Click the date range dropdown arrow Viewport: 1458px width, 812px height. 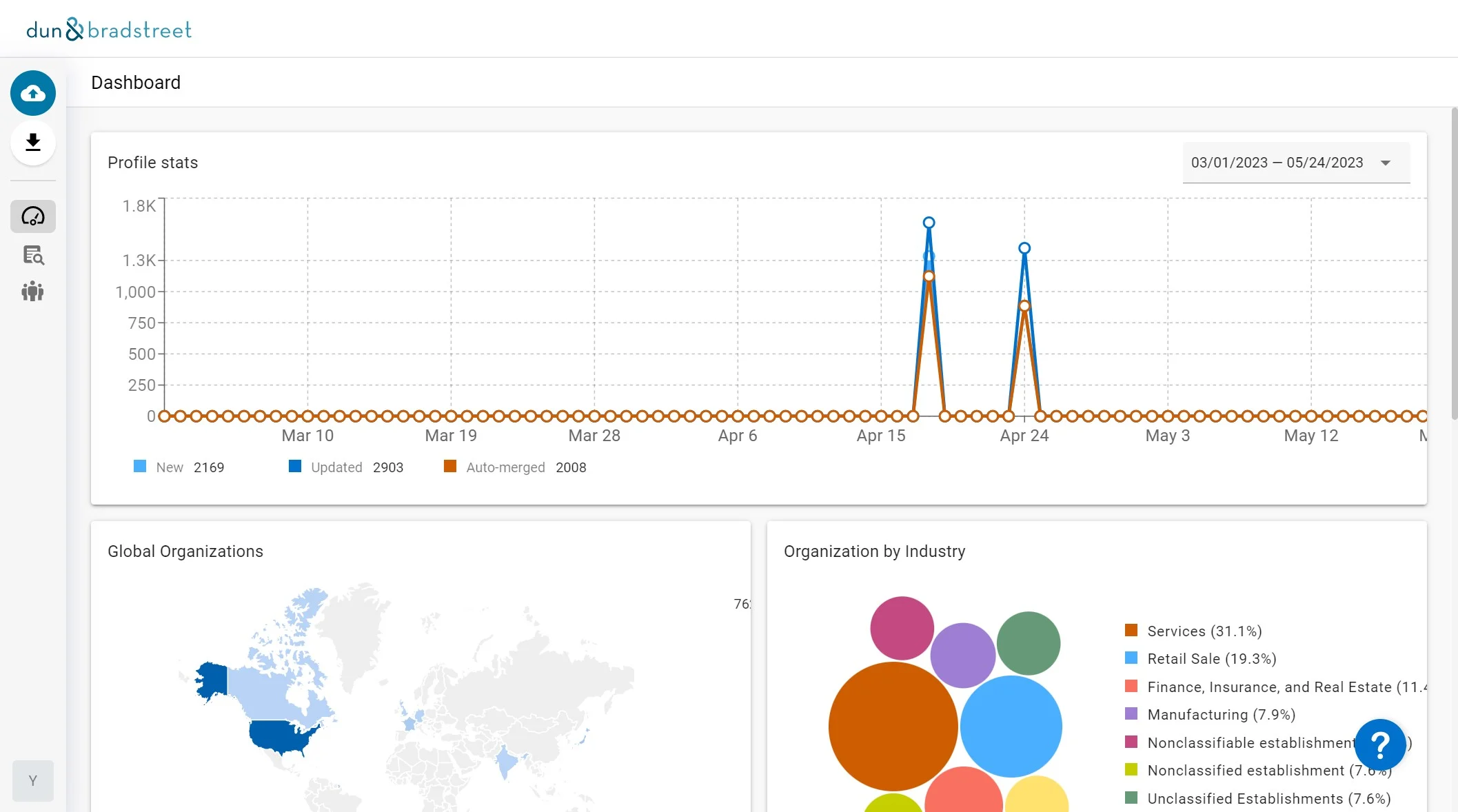tap(1386, 163)
